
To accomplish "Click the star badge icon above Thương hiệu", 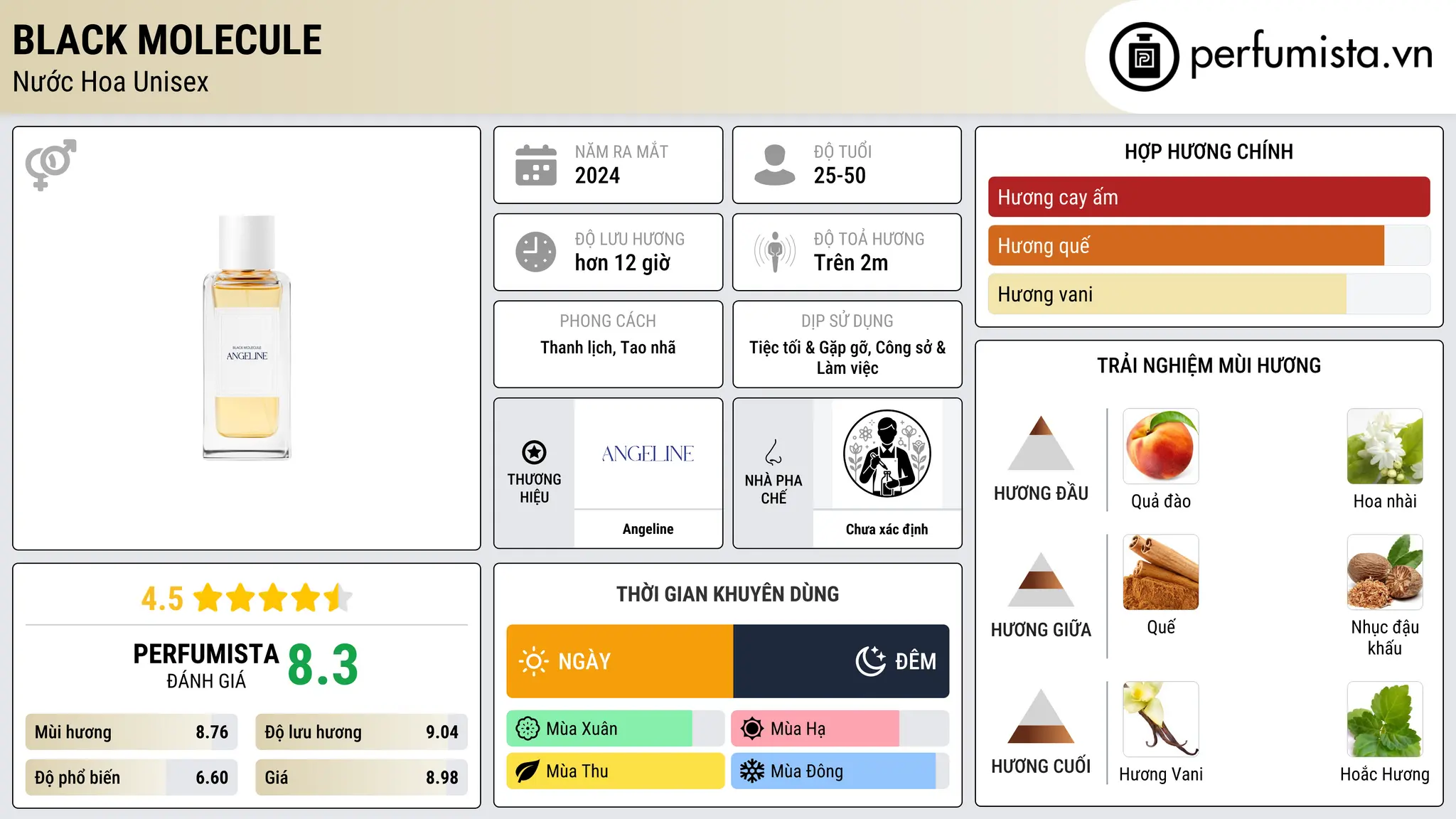I will click(534, 452).
